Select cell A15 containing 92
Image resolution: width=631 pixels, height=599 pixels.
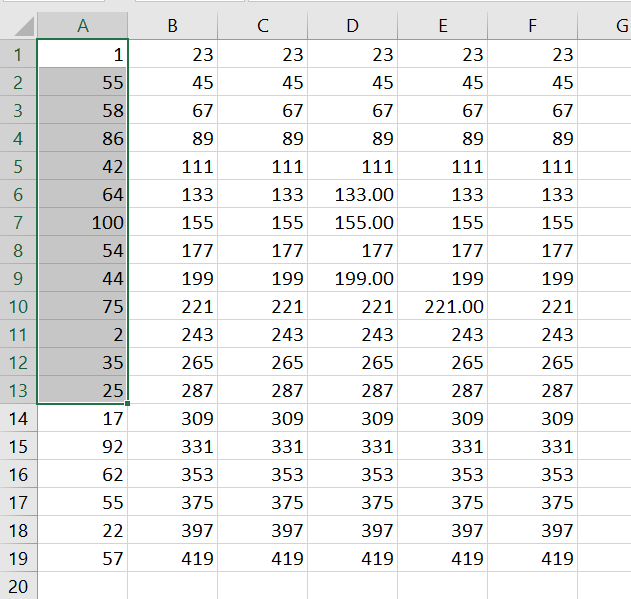[82, 447]
